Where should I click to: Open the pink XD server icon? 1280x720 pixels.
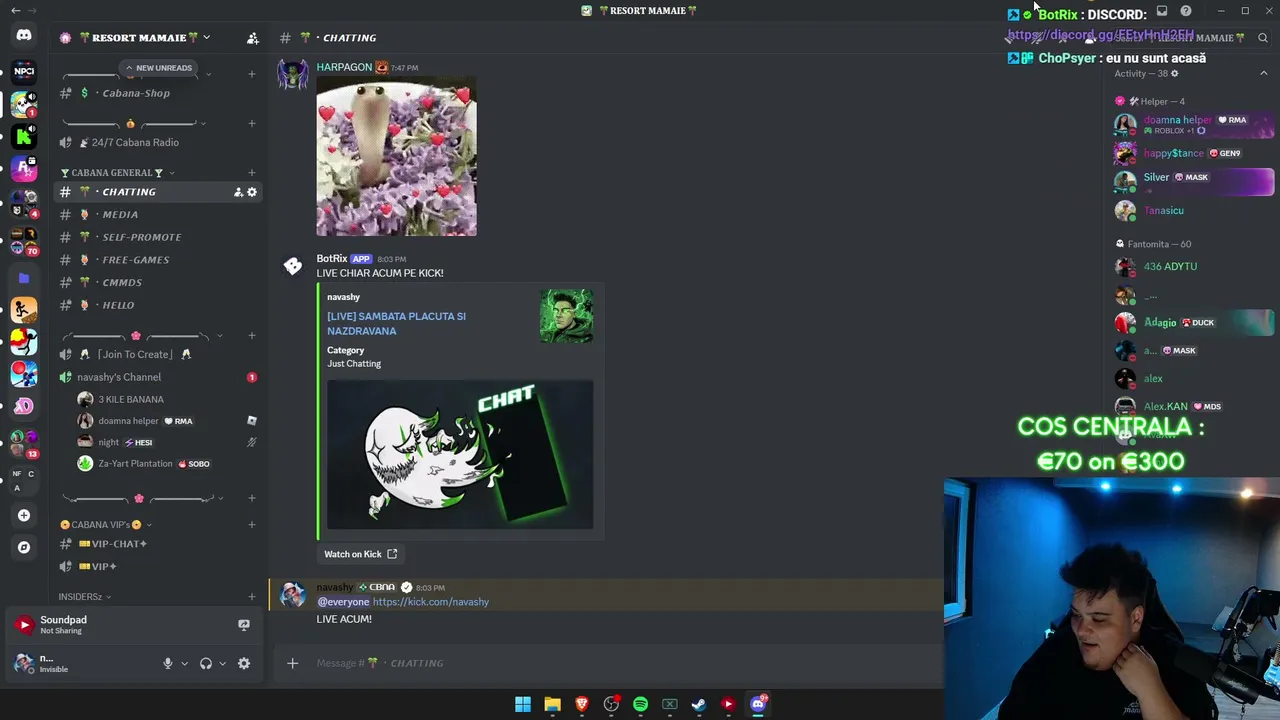click(24, 406)
